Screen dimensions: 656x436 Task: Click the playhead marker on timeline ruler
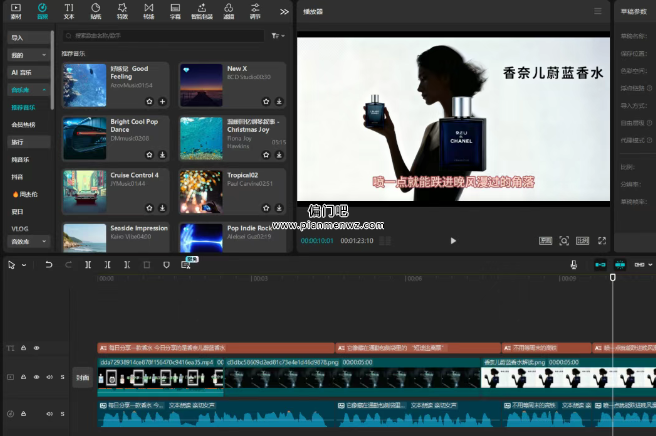point(613,278)
